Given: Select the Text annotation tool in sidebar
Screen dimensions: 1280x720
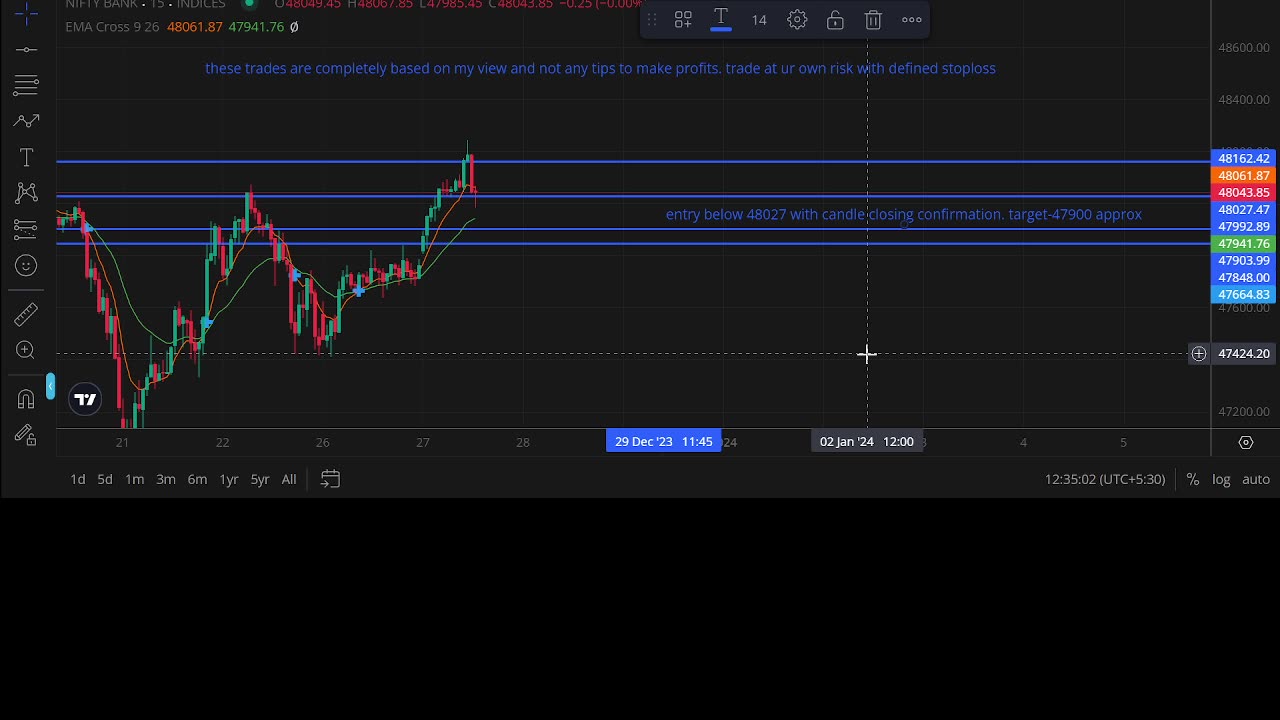Looking at the screenshot, I should 27,157.
